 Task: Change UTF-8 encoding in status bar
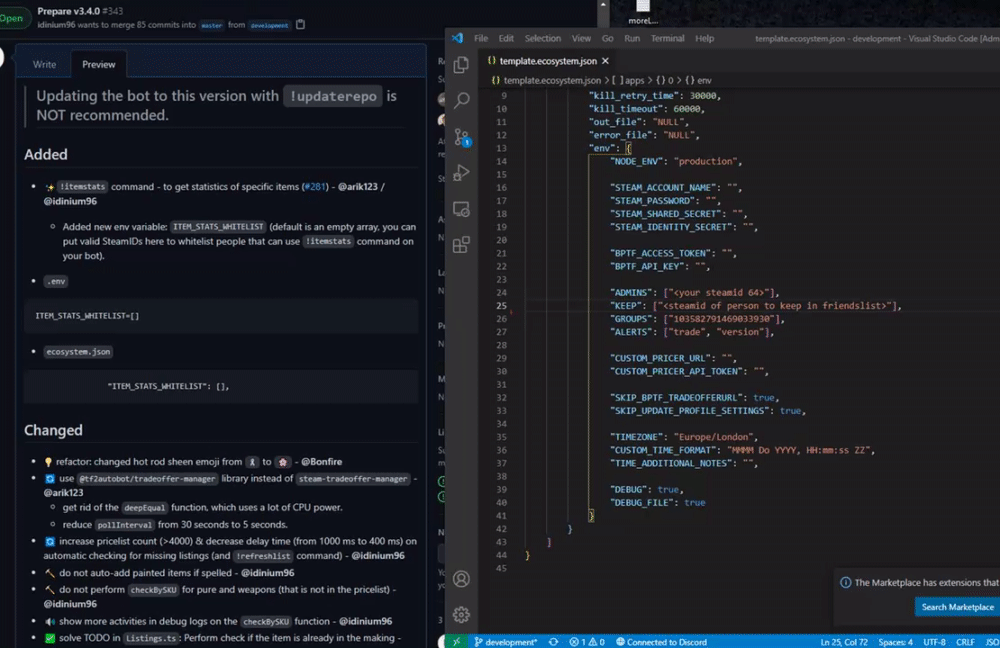coord(934,642)
